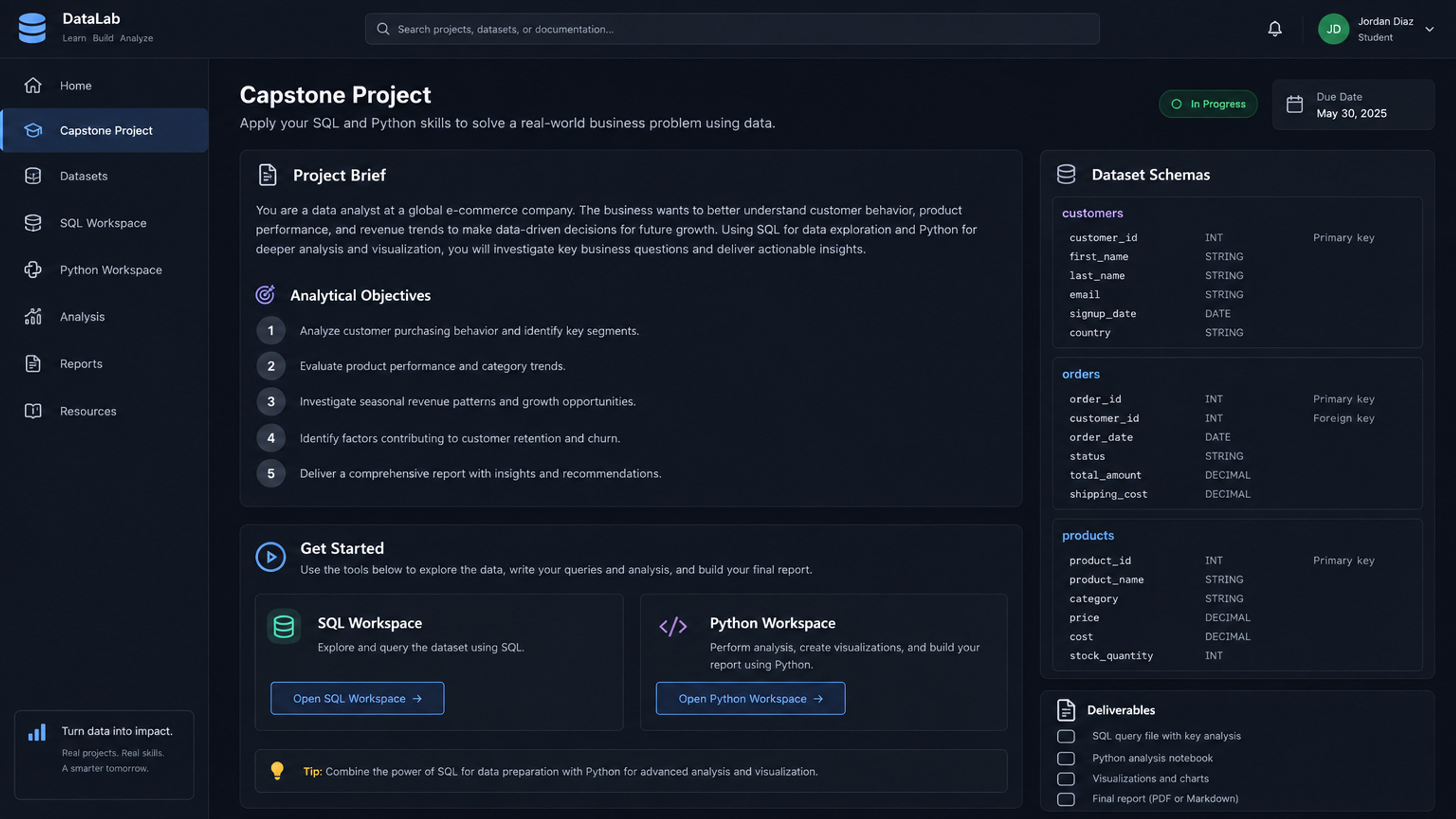This screenshot has width=1456, height=819.
Task: Click the bar chart icon in promo card
Action: (x=37, y=733)
